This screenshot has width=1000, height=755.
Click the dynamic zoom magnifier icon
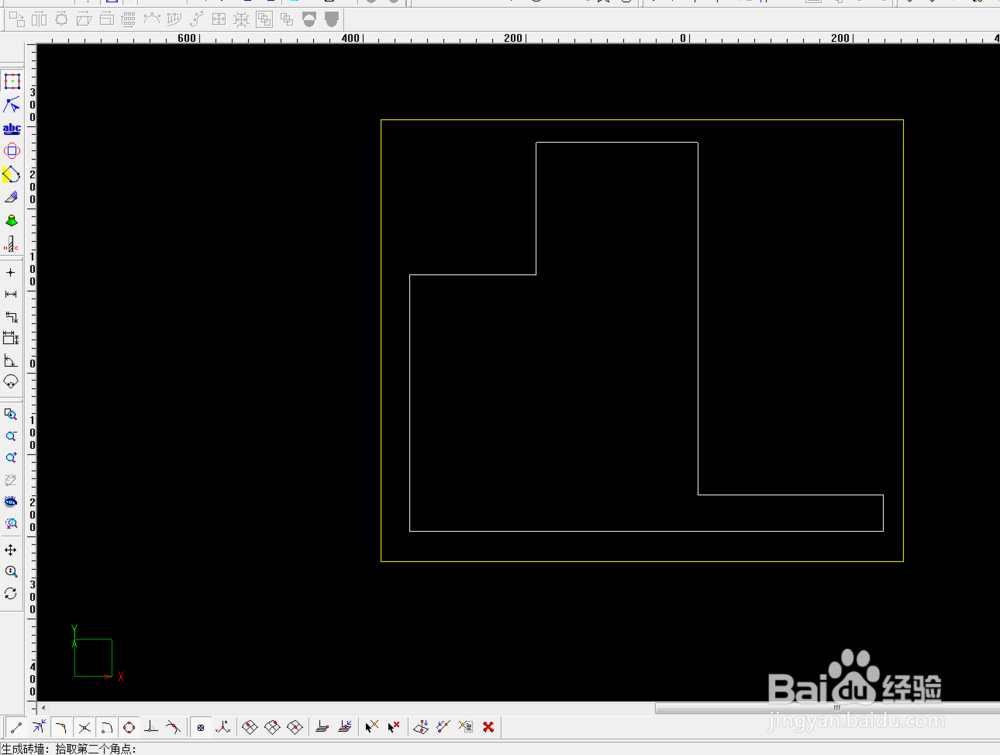click(x=11, y=572)
